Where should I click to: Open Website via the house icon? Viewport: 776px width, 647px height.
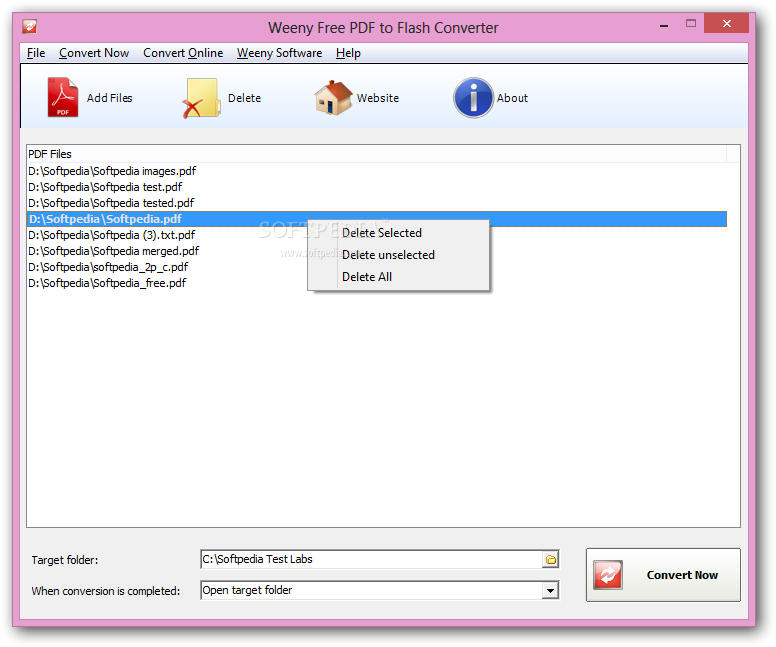click(x=333, y=98)
